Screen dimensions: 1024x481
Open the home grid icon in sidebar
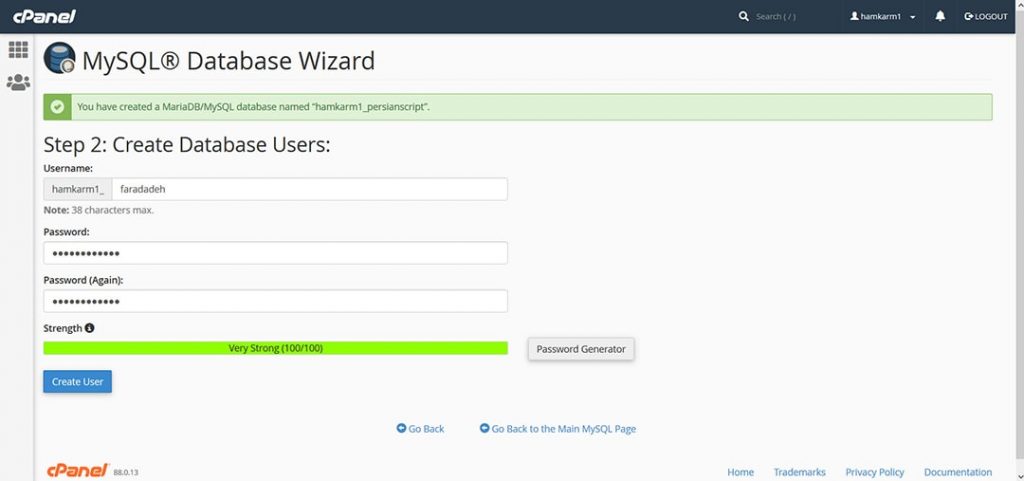pos(18,50)
